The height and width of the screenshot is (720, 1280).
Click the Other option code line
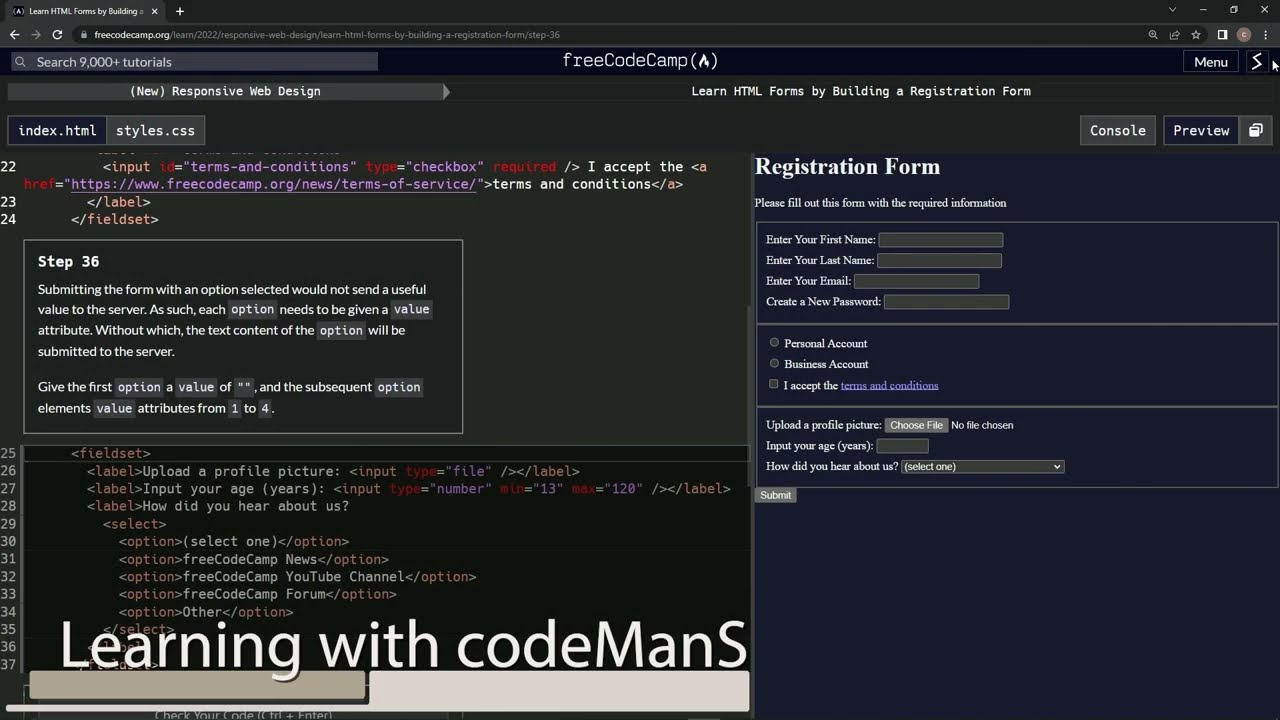click(206, 612)
